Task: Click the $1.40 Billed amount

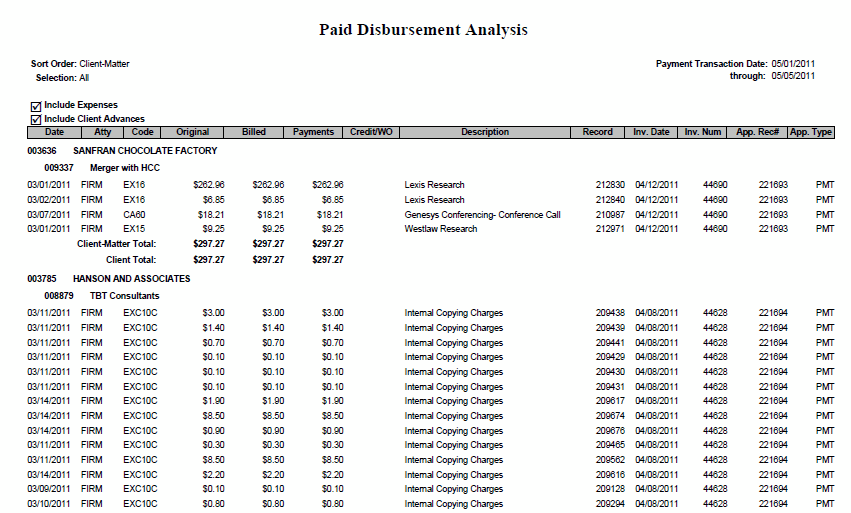Action: pos(273,328)
